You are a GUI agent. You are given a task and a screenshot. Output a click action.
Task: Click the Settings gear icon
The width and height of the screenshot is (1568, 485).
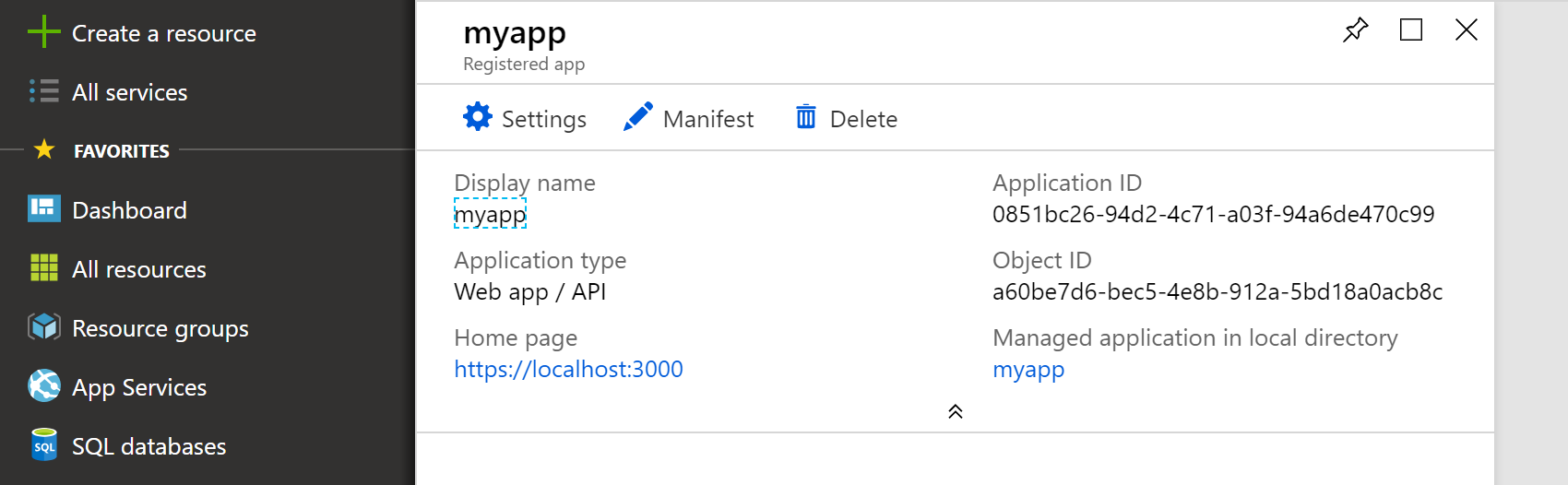tap(478, 117)
